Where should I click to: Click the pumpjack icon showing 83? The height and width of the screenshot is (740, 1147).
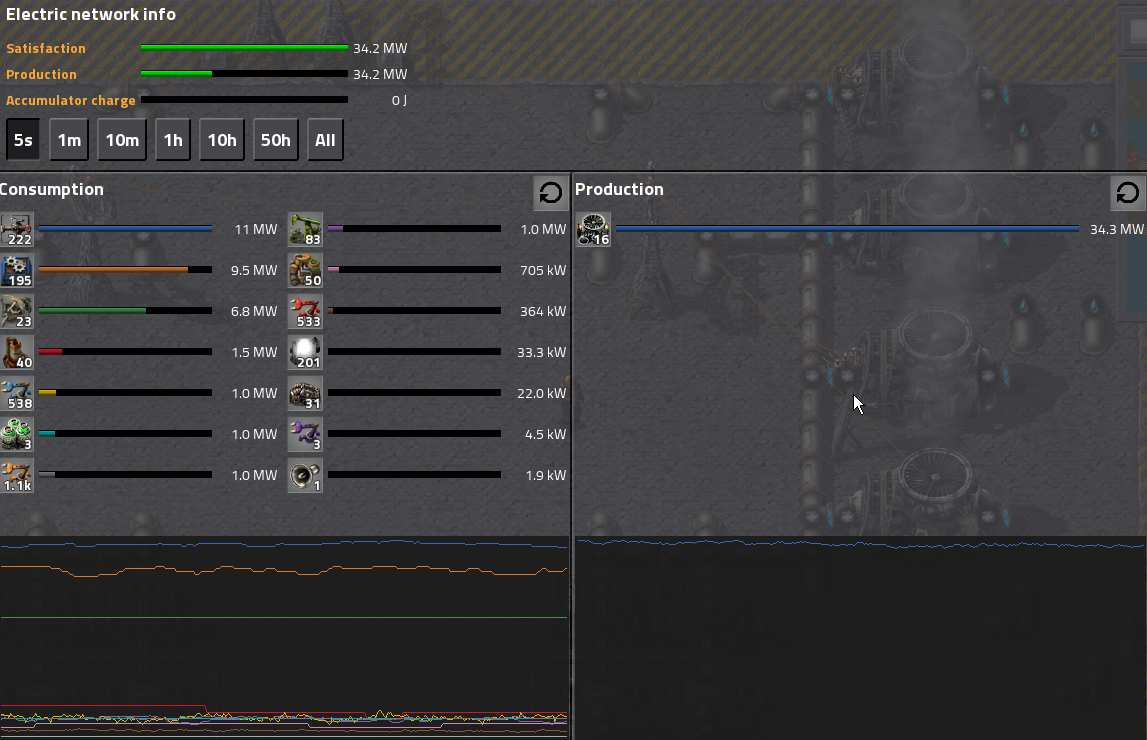305,229
